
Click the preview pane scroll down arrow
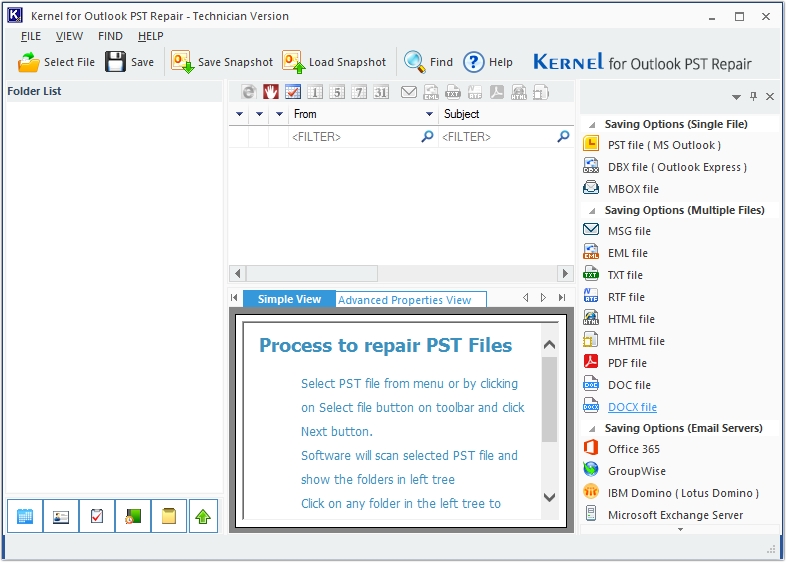click(x=550, y=497)
